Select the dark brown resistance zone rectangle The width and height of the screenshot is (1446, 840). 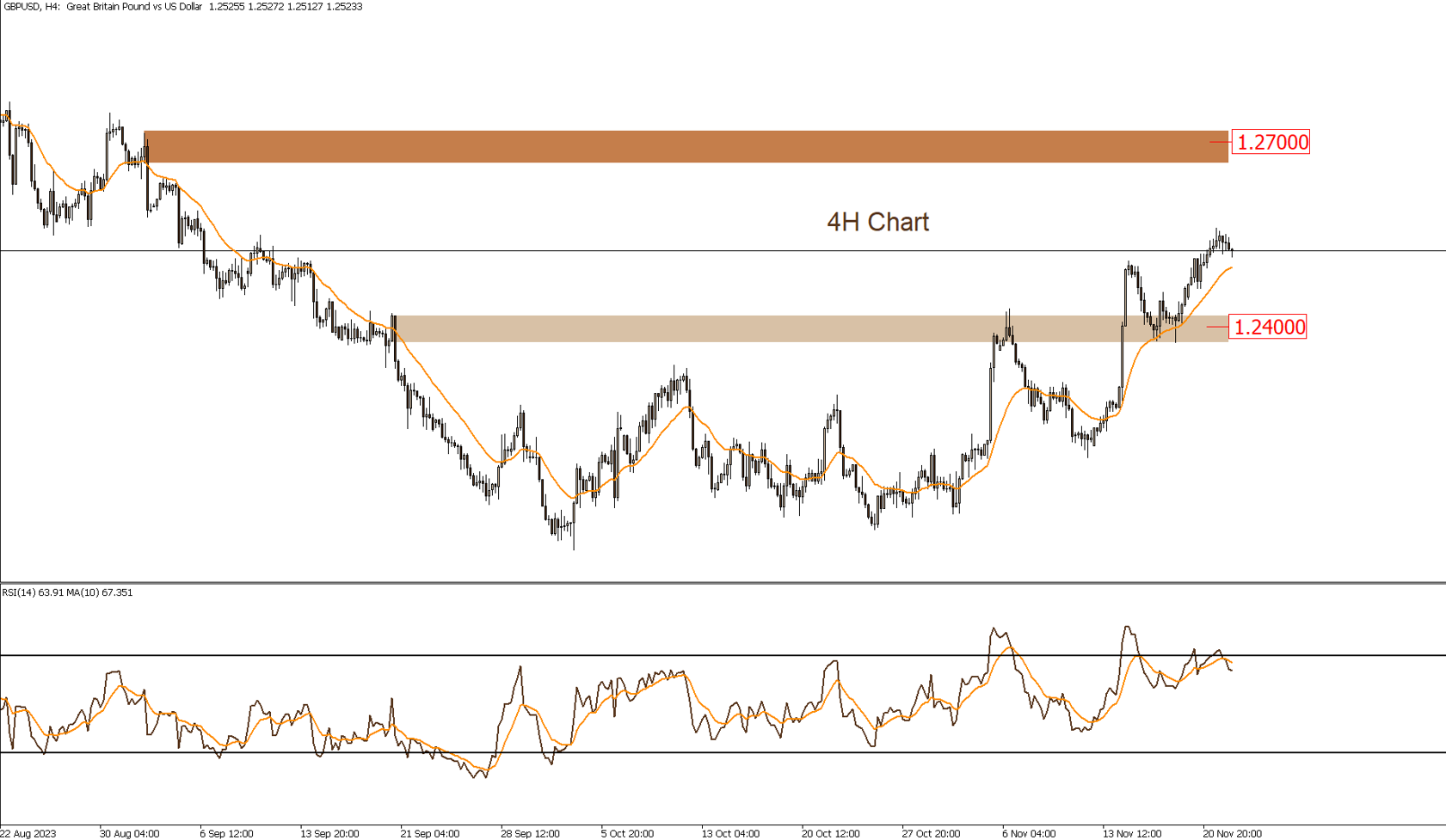tap(686, 147)
